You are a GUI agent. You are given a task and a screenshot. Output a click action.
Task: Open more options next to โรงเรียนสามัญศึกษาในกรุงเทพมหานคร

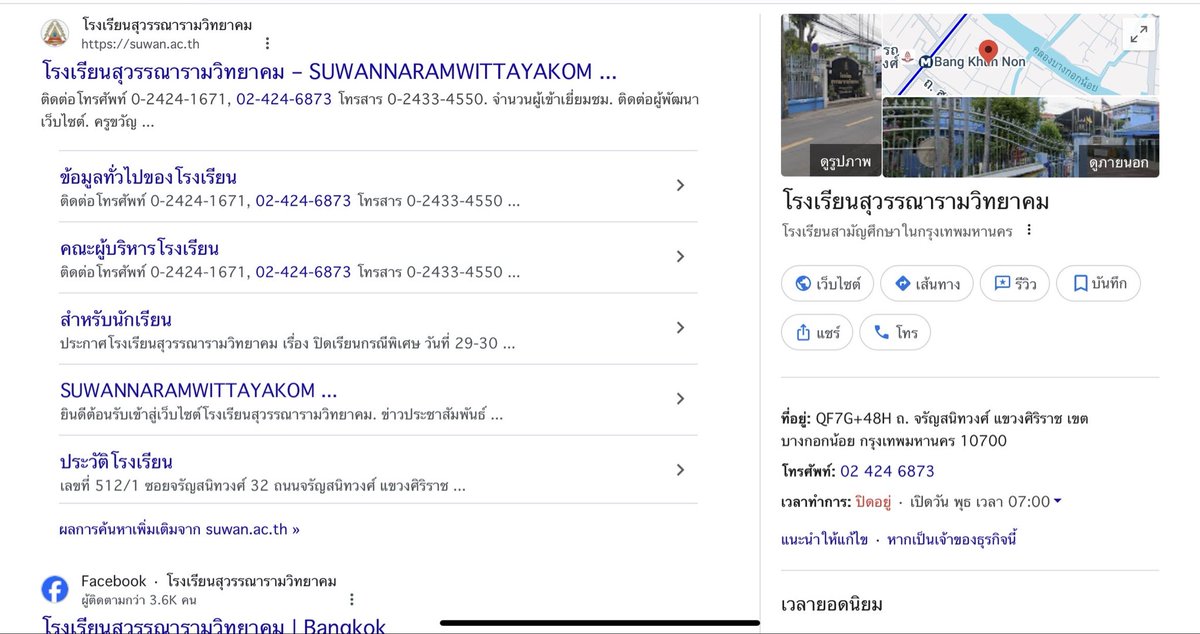pyautogui.click(x=1028, y=231)
